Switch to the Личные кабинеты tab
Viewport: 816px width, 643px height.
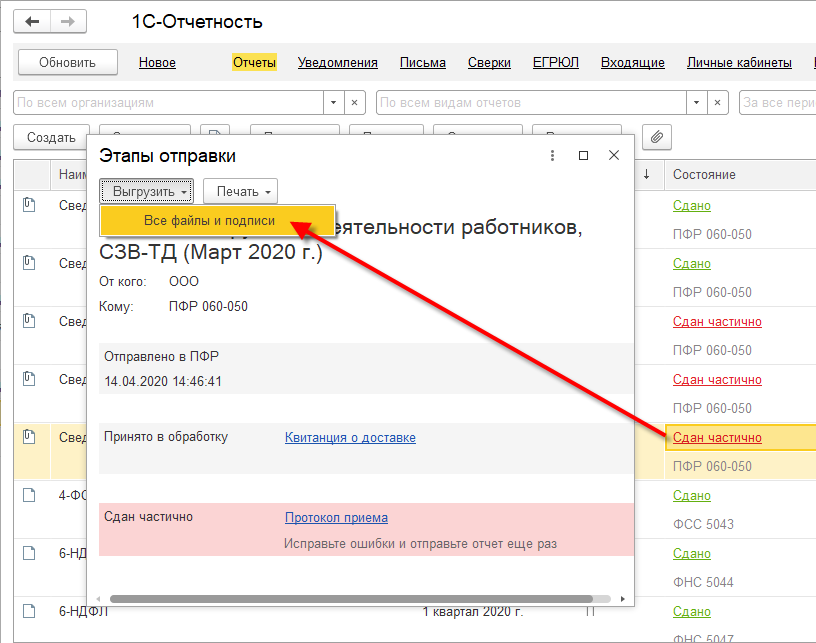(739, 62)
